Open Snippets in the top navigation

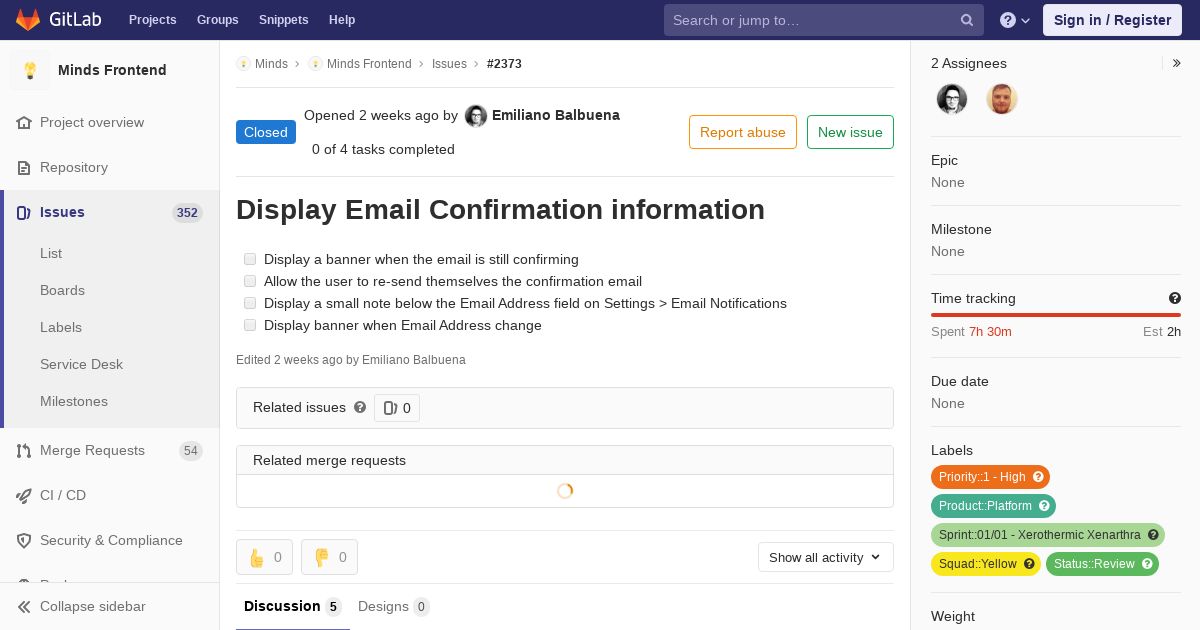point(283,20)
